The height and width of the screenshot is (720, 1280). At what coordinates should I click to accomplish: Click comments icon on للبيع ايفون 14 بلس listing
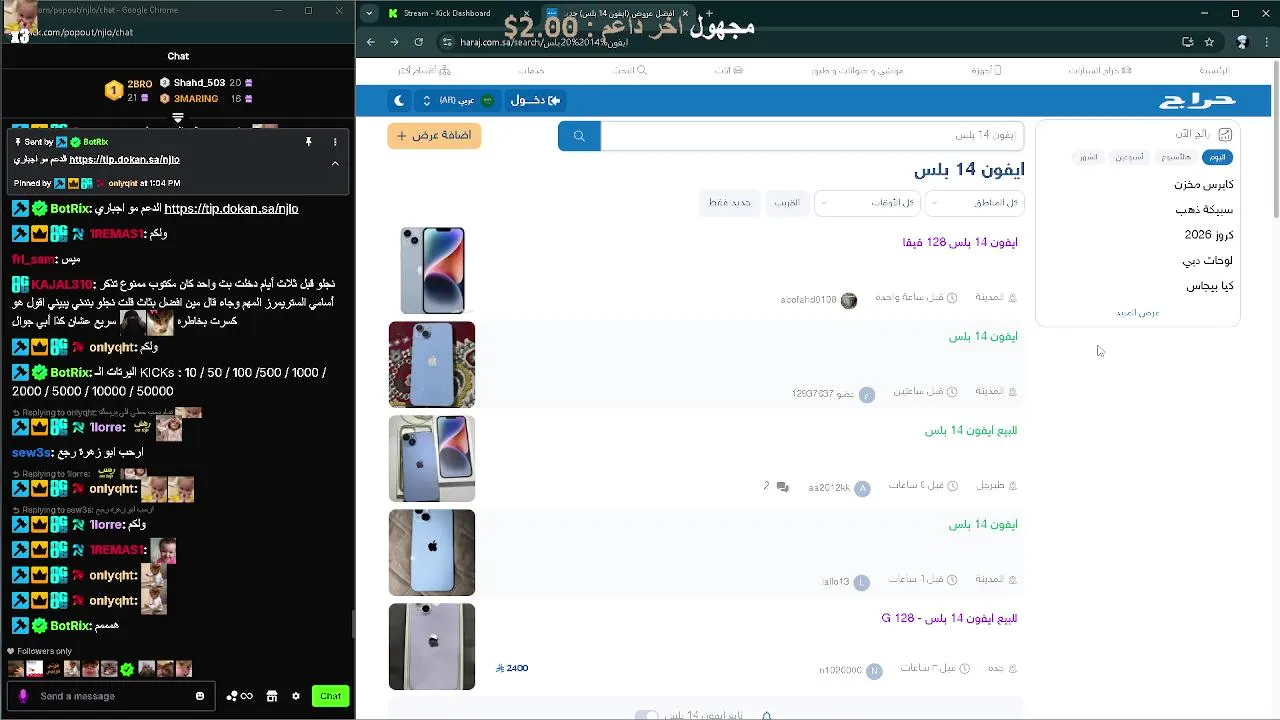[782, 487]
